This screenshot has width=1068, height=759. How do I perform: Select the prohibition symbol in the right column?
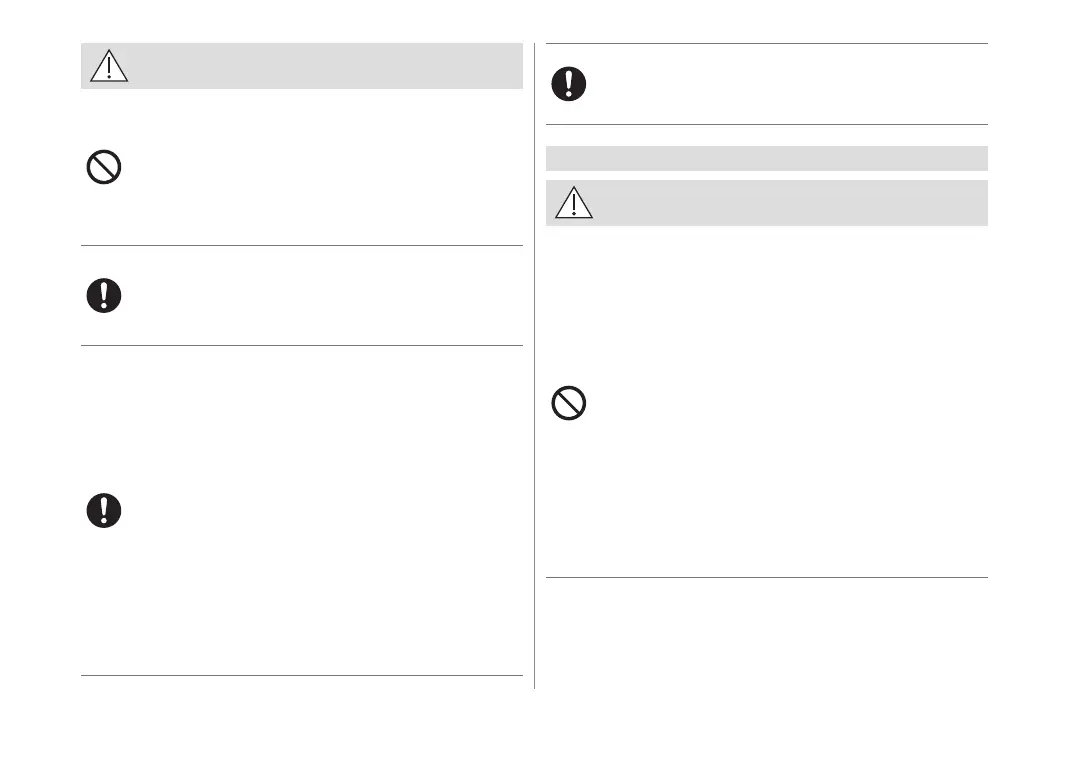tap(568, 404)
